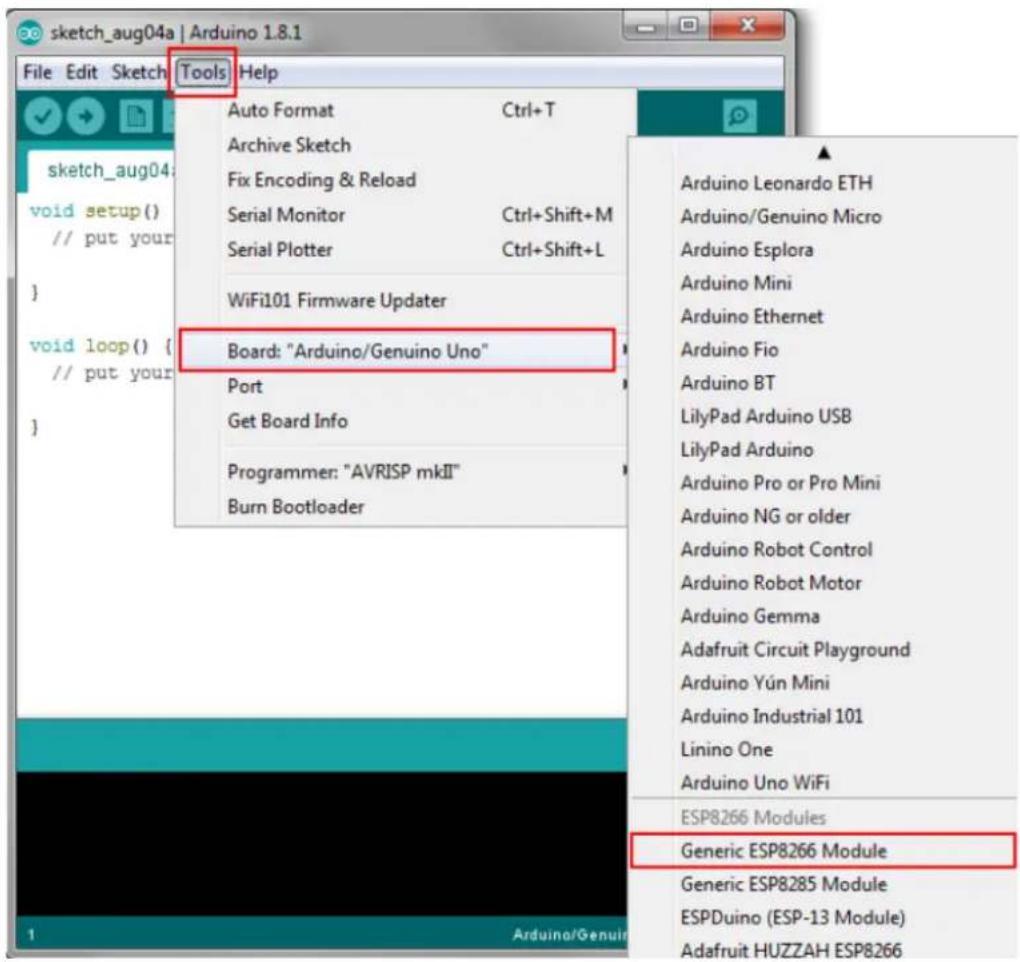1020x962 pixels.
Task: Click the Verify checkmark toolbar icon
Action: pos(42,116)
